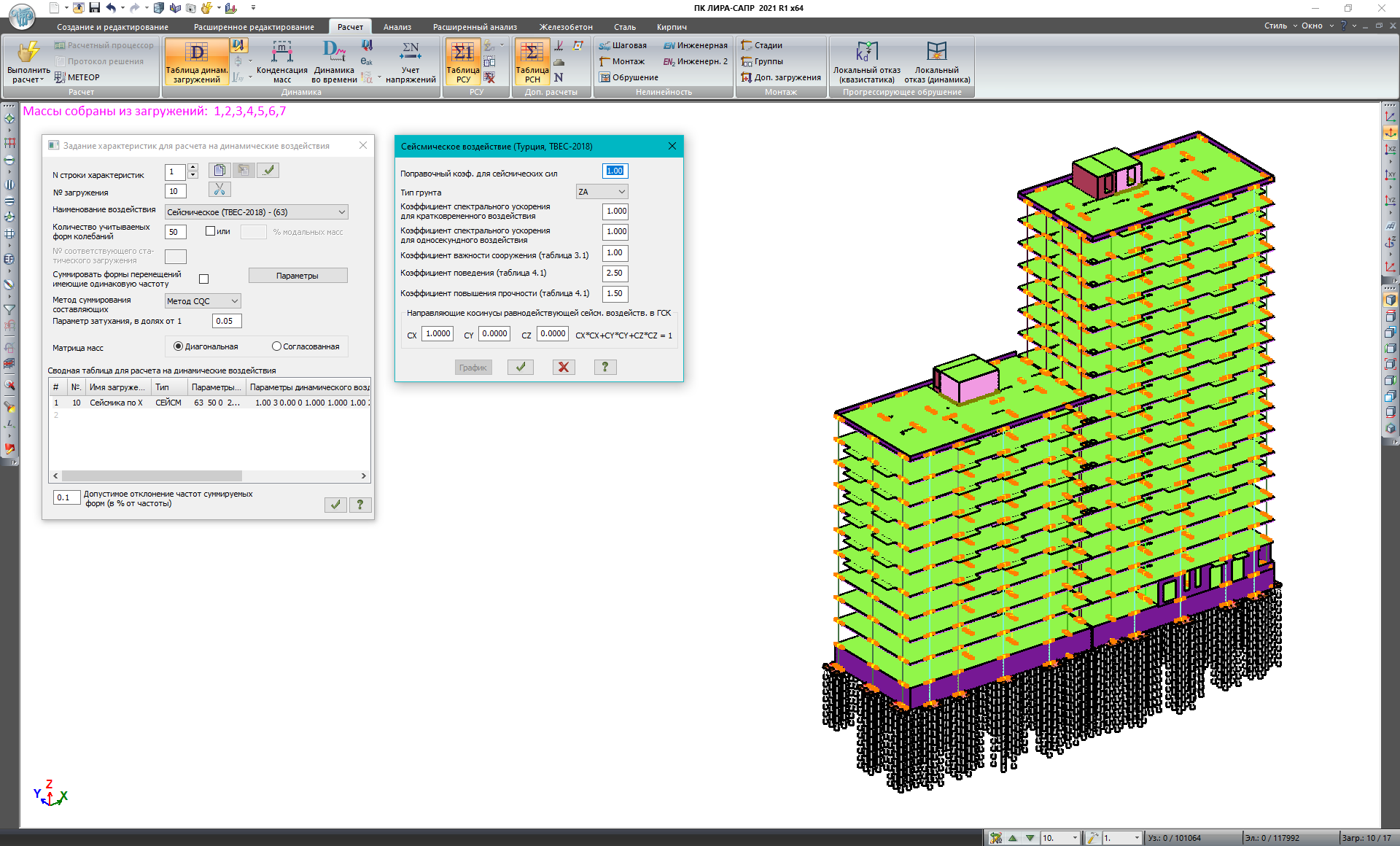The image size is (1400, 846).
Task: Enable the 'или' modal mass checkbox
Action: [x=211, y=231]
